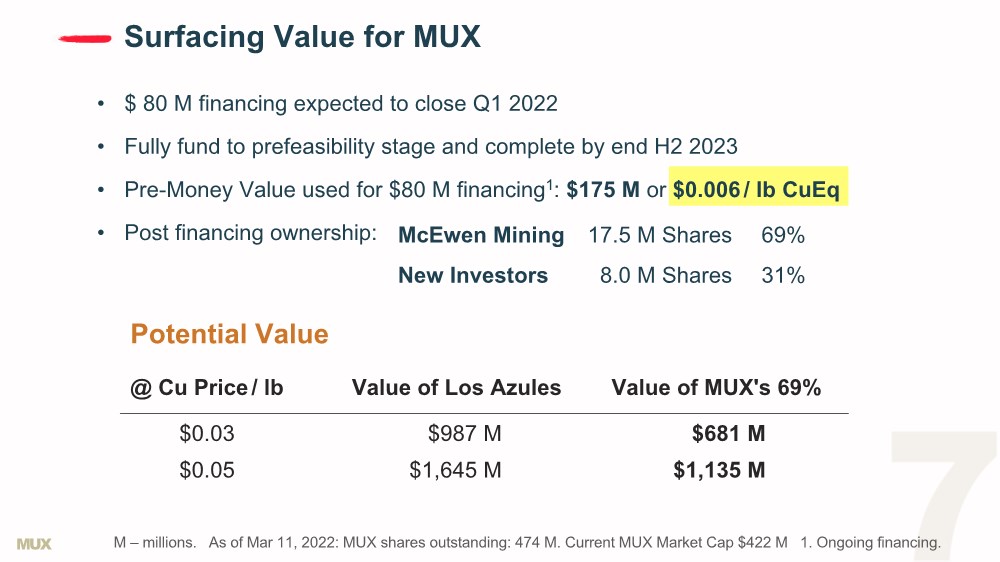Select the $0.05 copper price row
This screenshot has height=562, width=1000.
tap(207, 470)
